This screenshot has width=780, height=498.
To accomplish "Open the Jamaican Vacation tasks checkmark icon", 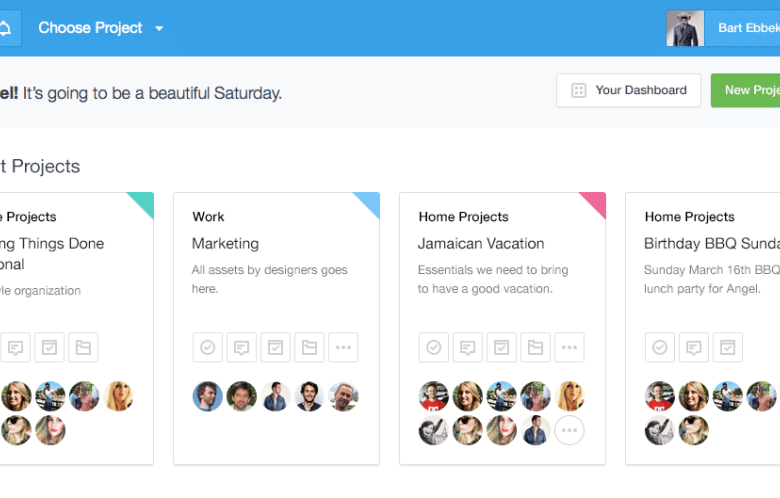I will [434, 347].
